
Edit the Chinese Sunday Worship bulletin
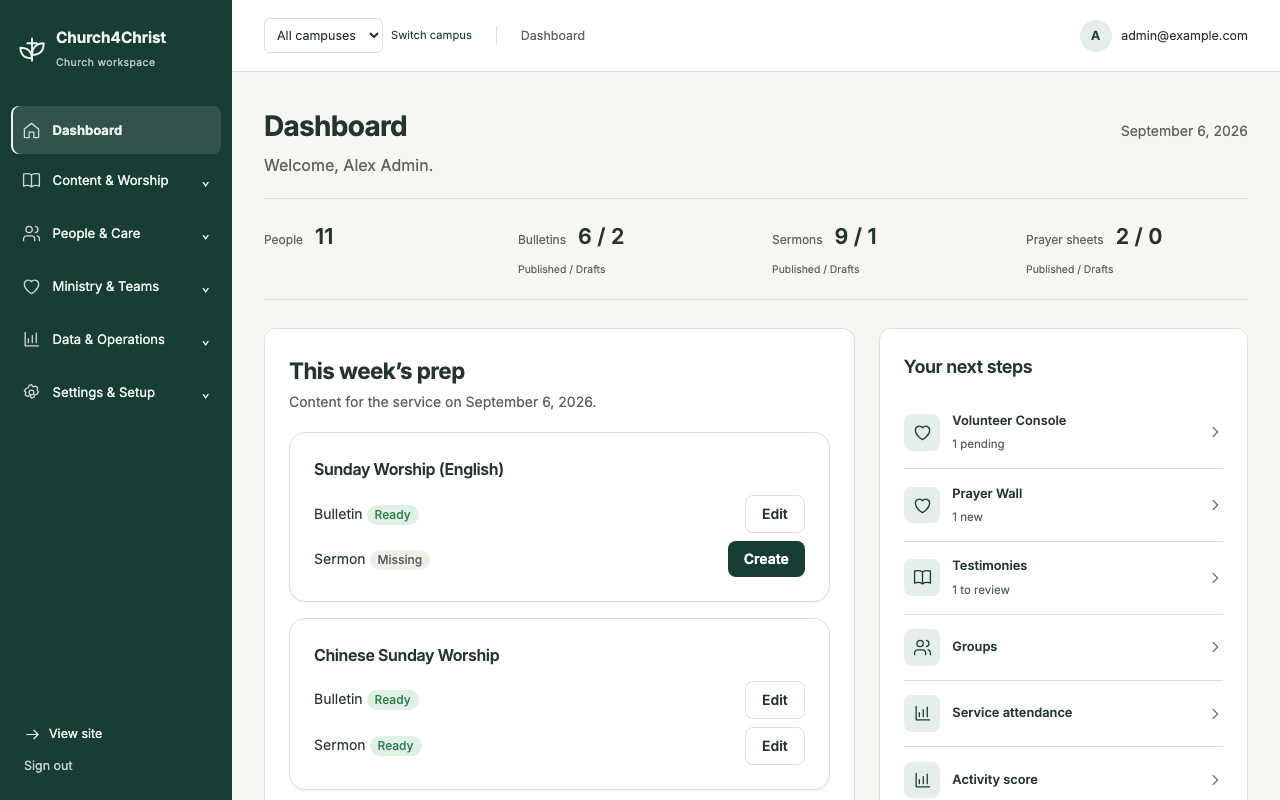(775, 700)
